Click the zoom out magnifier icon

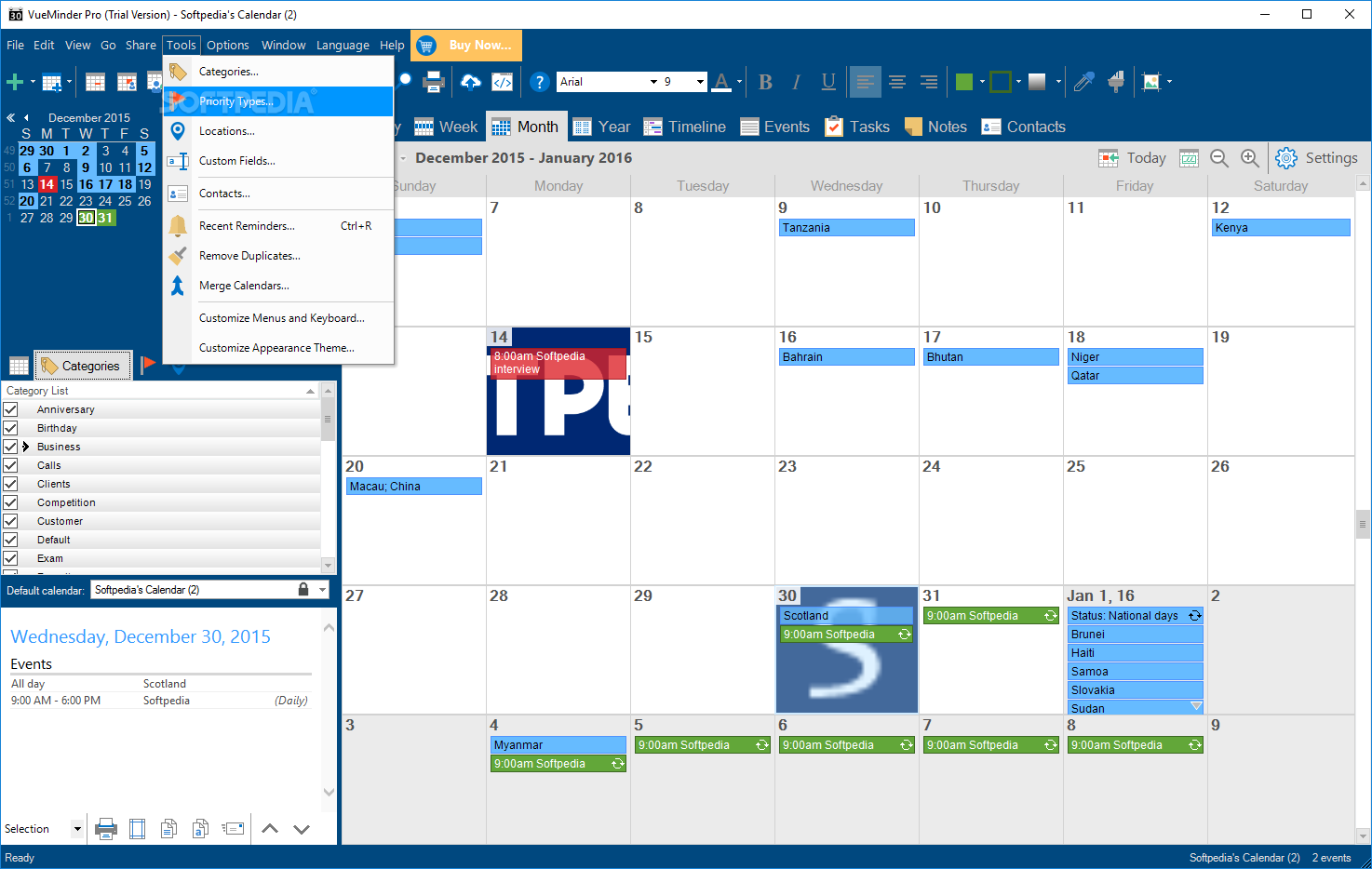[x=1219, y=158]
